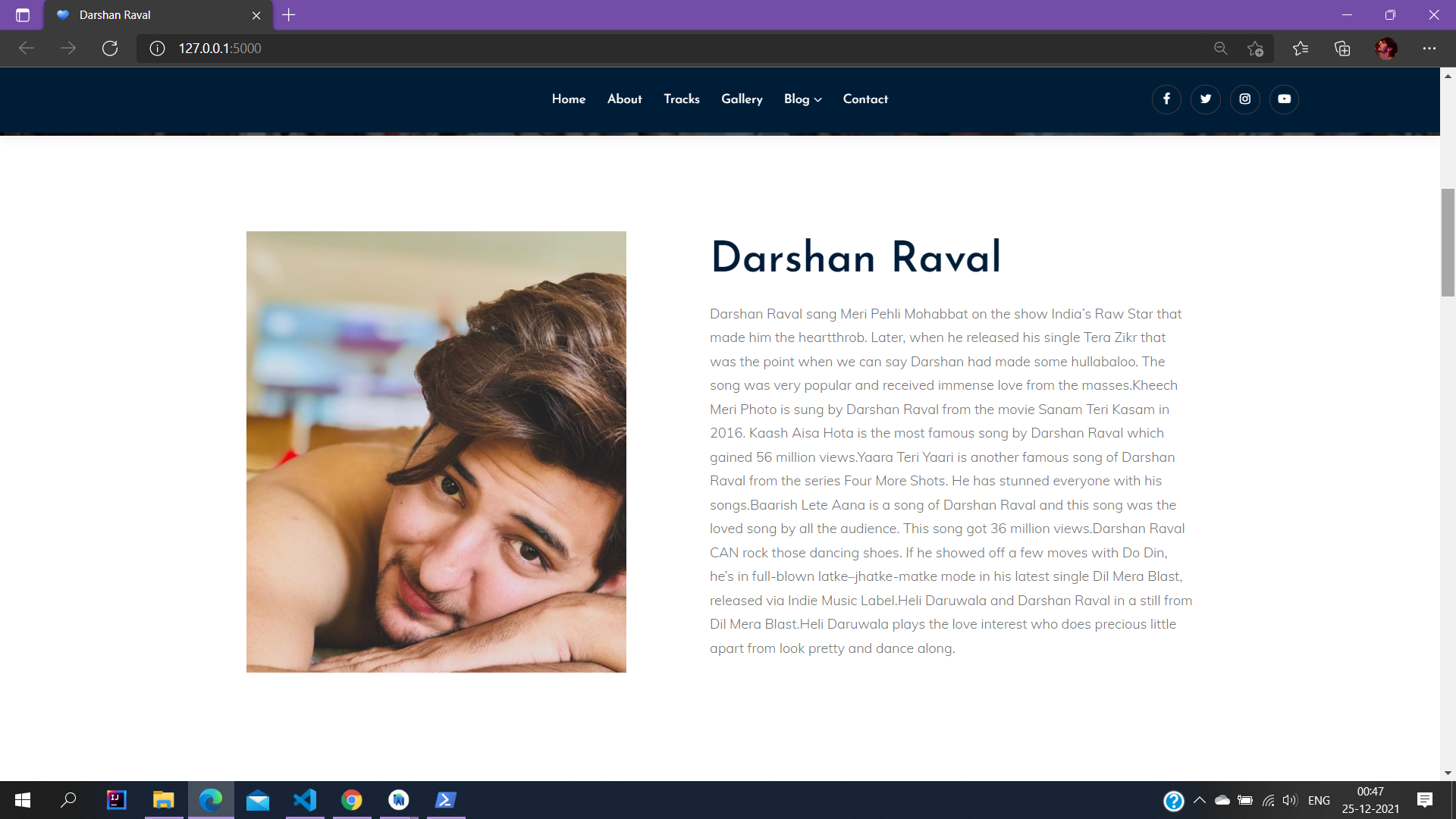The image size is (1456, 819).
Task: Expand the Blog dropdown menu
Action: [x=802, y=99]
